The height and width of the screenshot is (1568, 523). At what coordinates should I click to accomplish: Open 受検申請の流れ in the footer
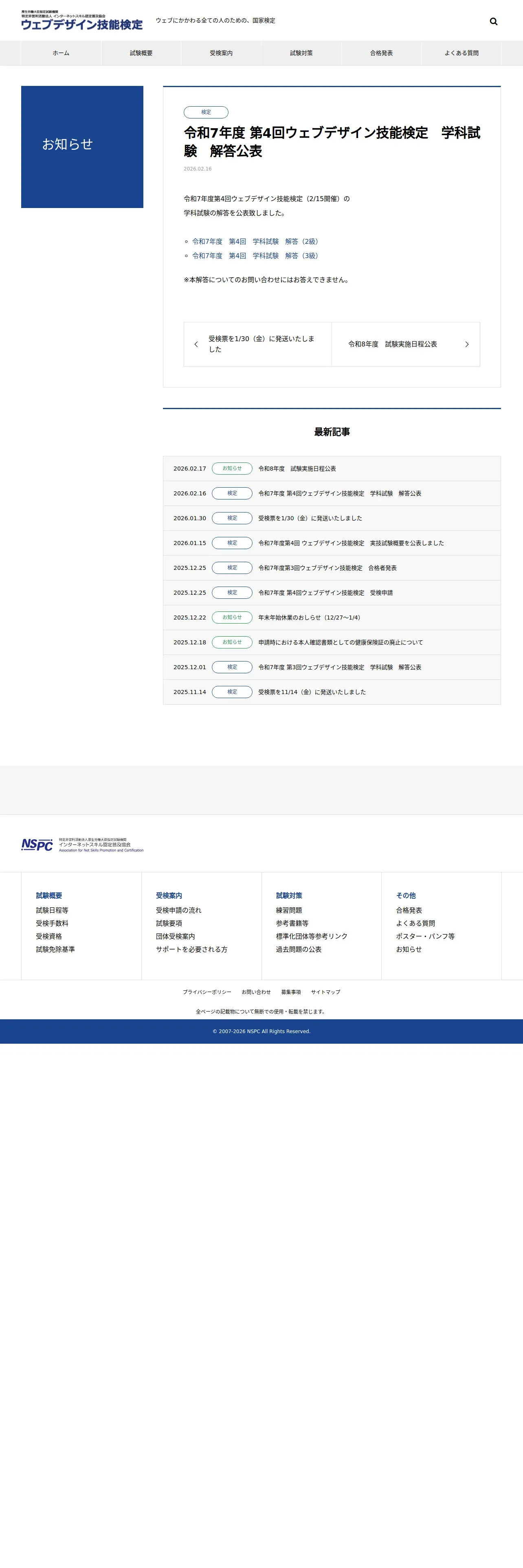(x=178, y=911)
